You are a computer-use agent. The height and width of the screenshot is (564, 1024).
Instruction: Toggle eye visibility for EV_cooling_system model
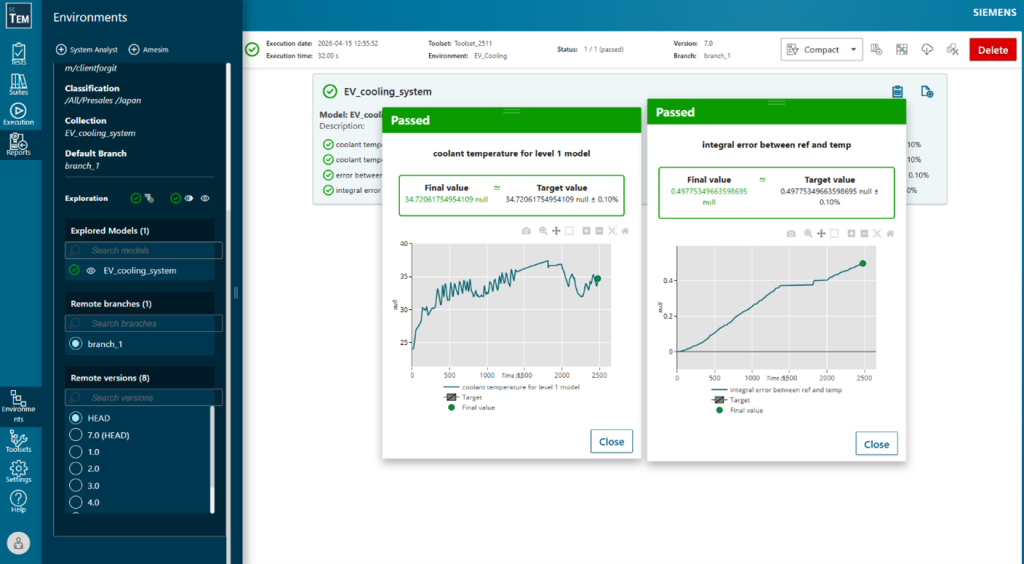point(91,271)
